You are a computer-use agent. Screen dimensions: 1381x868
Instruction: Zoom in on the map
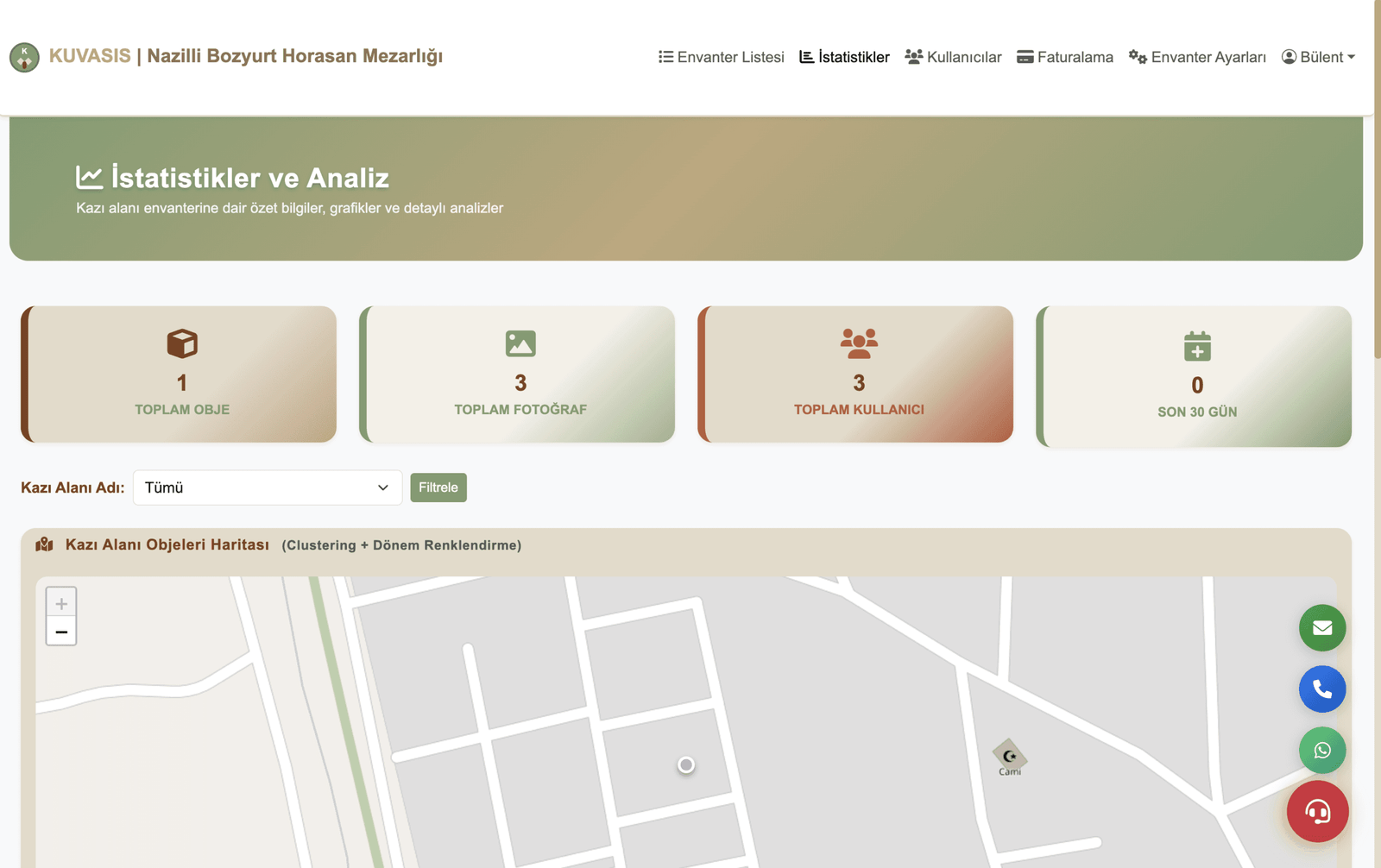(x=61, y=603)
